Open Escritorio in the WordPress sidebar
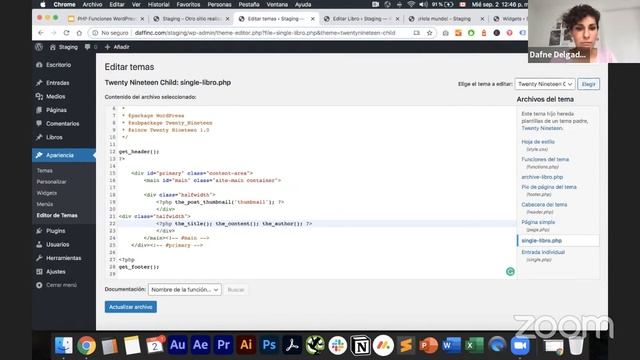640x360 pixels. point(58,65)
